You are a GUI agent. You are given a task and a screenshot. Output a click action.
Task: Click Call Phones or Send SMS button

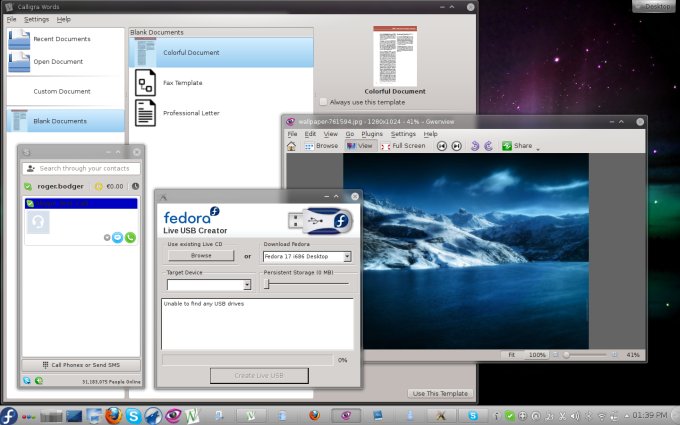pyautogui.click(x=82, y=365)
